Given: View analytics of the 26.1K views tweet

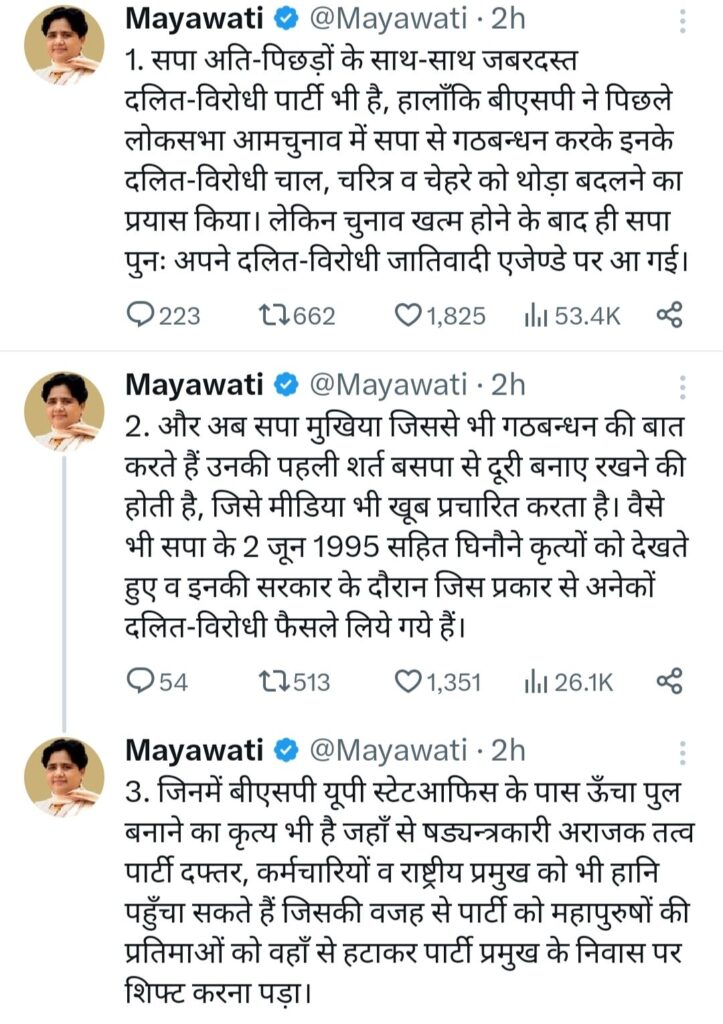Looking at the screenshot, I should (x=533, y=682).
